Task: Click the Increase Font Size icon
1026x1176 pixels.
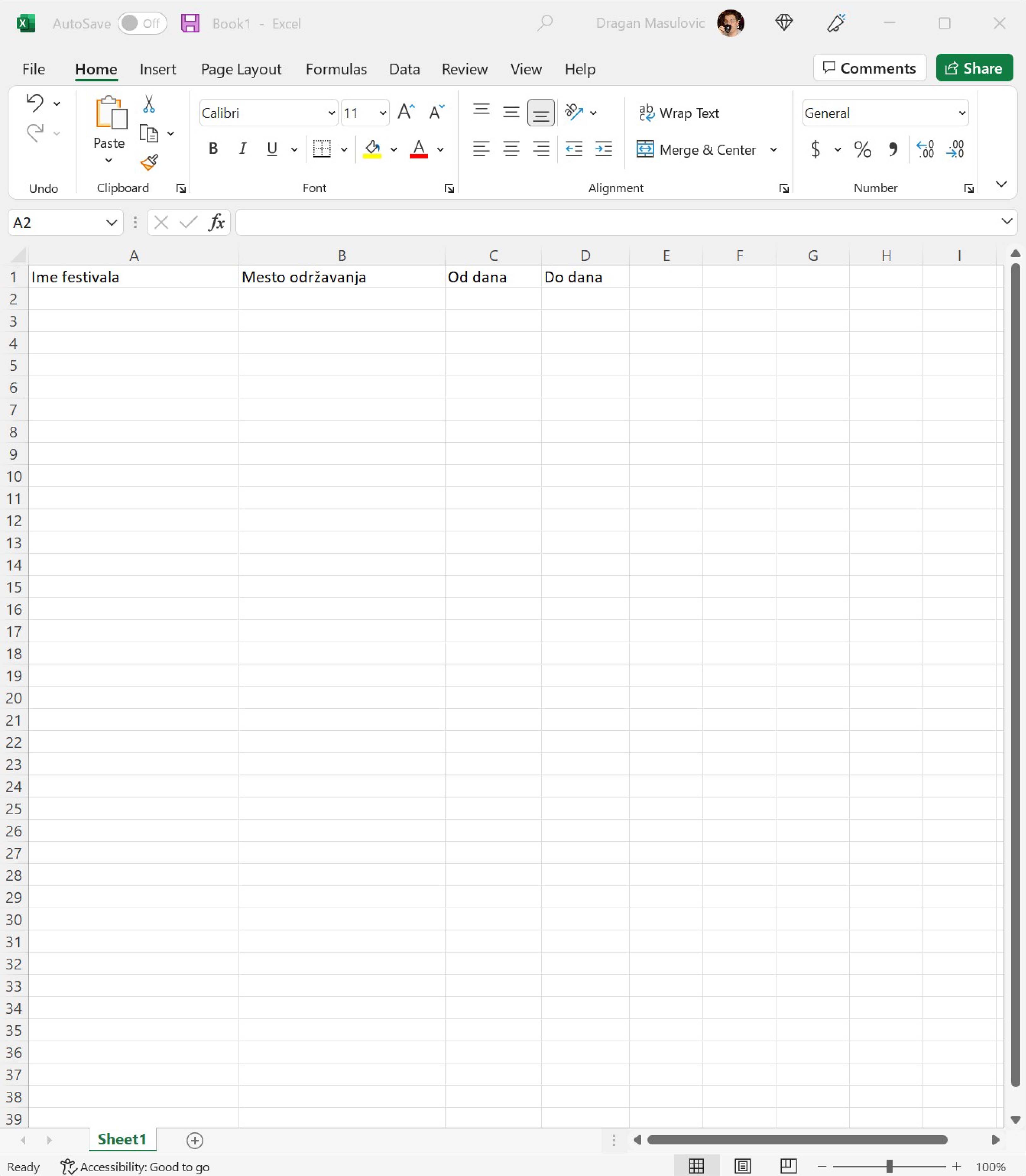Action: (x=406, y=112)
